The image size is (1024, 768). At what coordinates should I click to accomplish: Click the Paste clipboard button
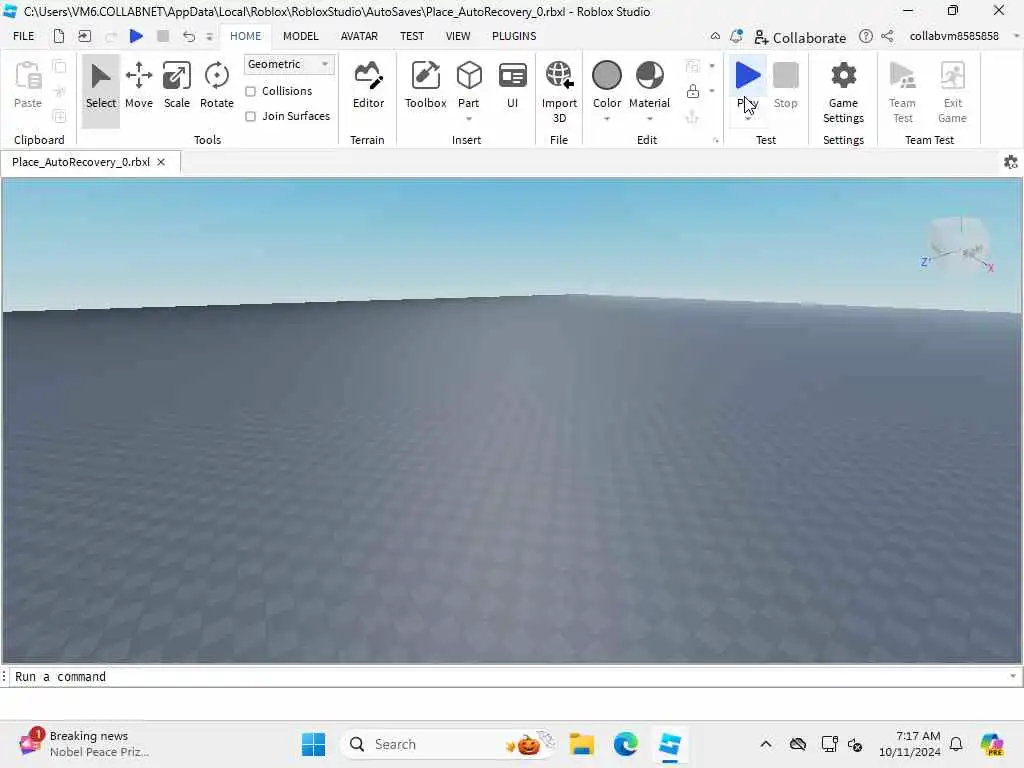point(27,86)
